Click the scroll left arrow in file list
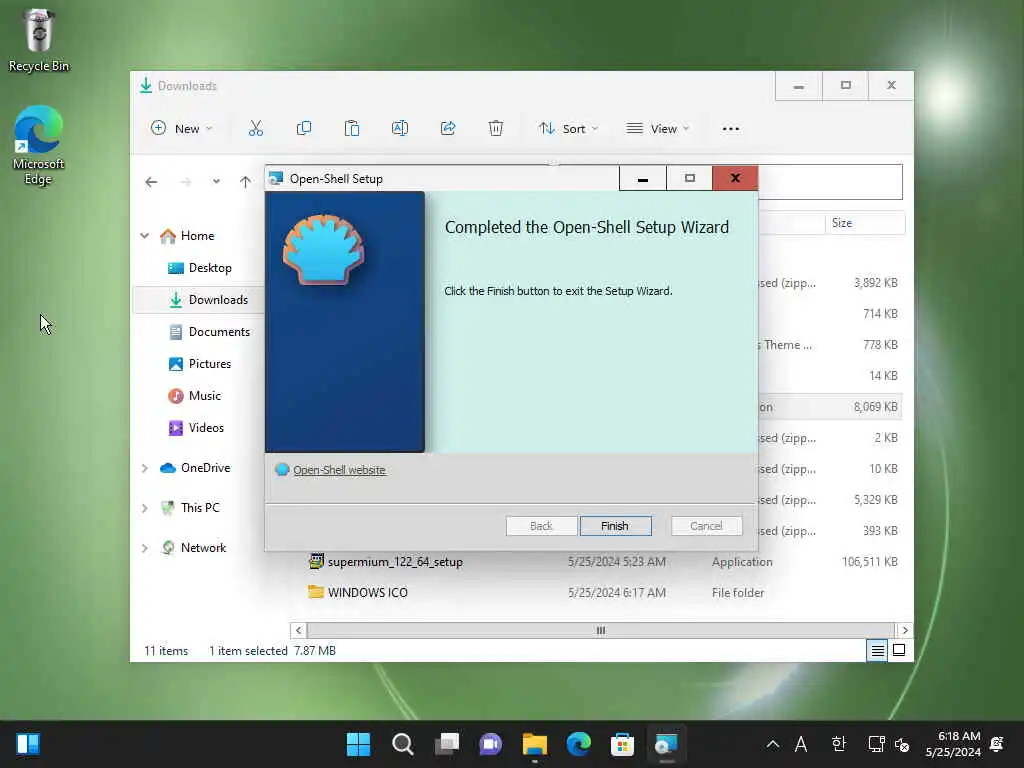 (x=298, y=630)
